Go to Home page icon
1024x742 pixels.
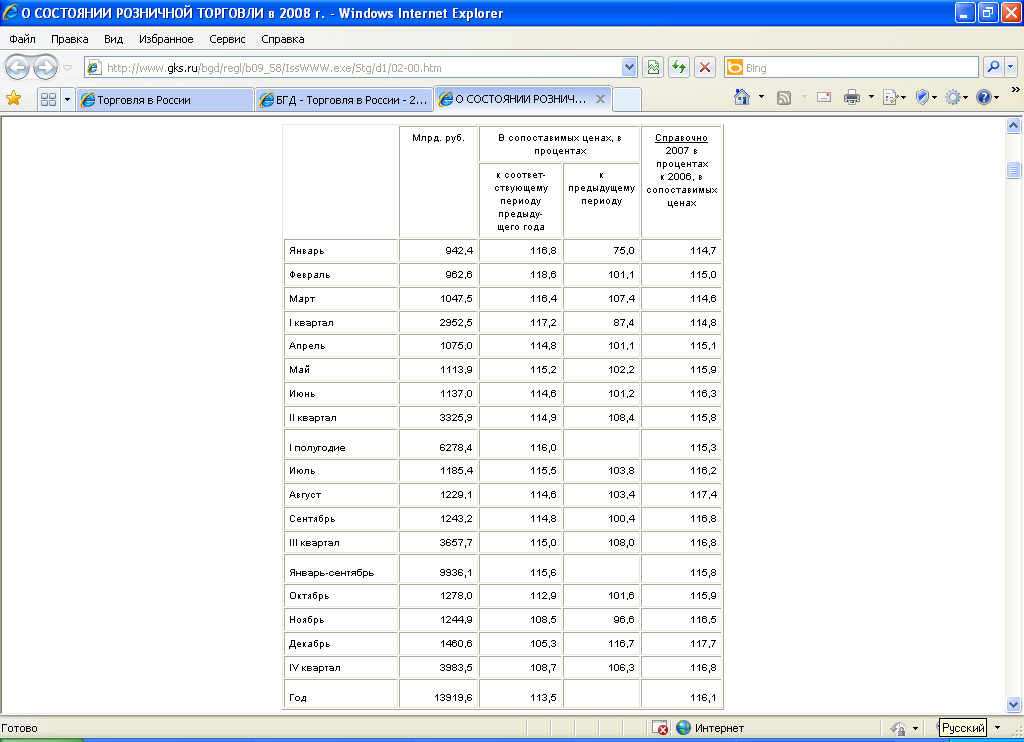(x=741, y=97)
